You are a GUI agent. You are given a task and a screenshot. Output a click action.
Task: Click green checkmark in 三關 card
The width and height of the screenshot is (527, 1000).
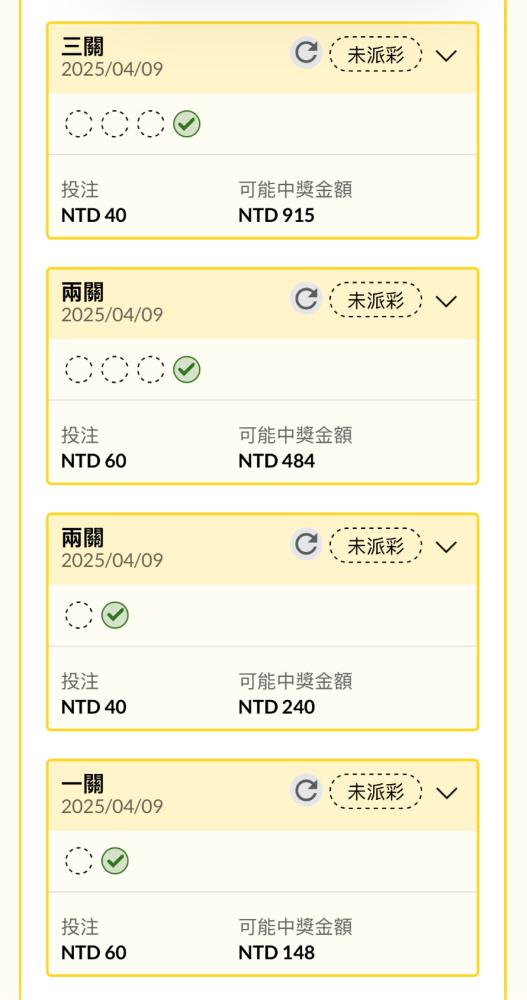[x=187, y=124]
